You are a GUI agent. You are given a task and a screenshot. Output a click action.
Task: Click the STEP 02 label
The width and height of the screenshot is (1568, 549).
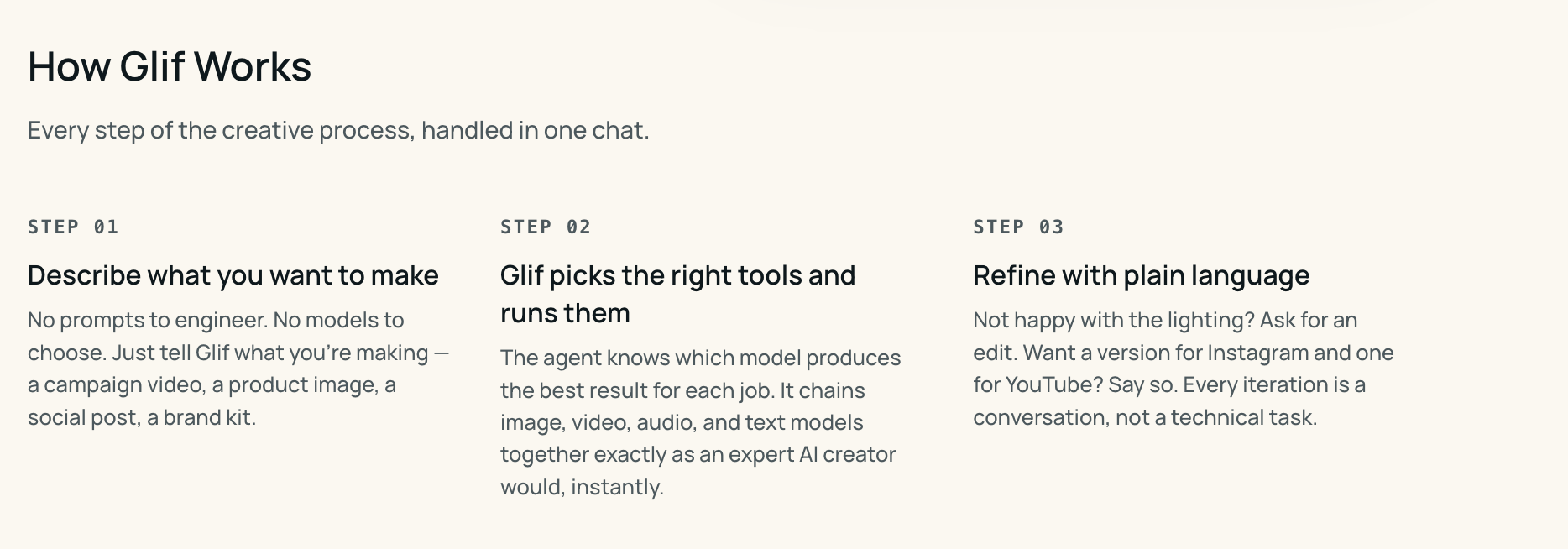pos(546,227)
